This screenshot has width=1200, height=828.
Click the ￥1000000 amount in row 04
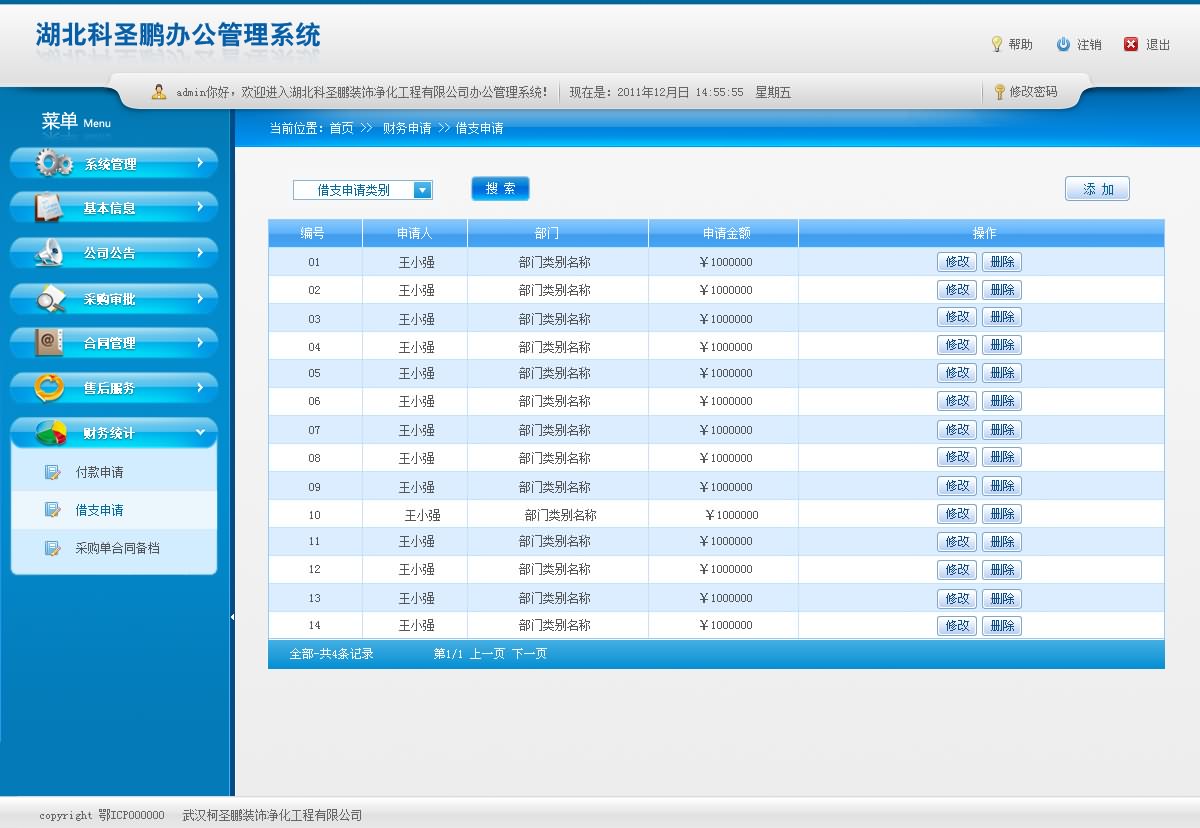point(725,348)
